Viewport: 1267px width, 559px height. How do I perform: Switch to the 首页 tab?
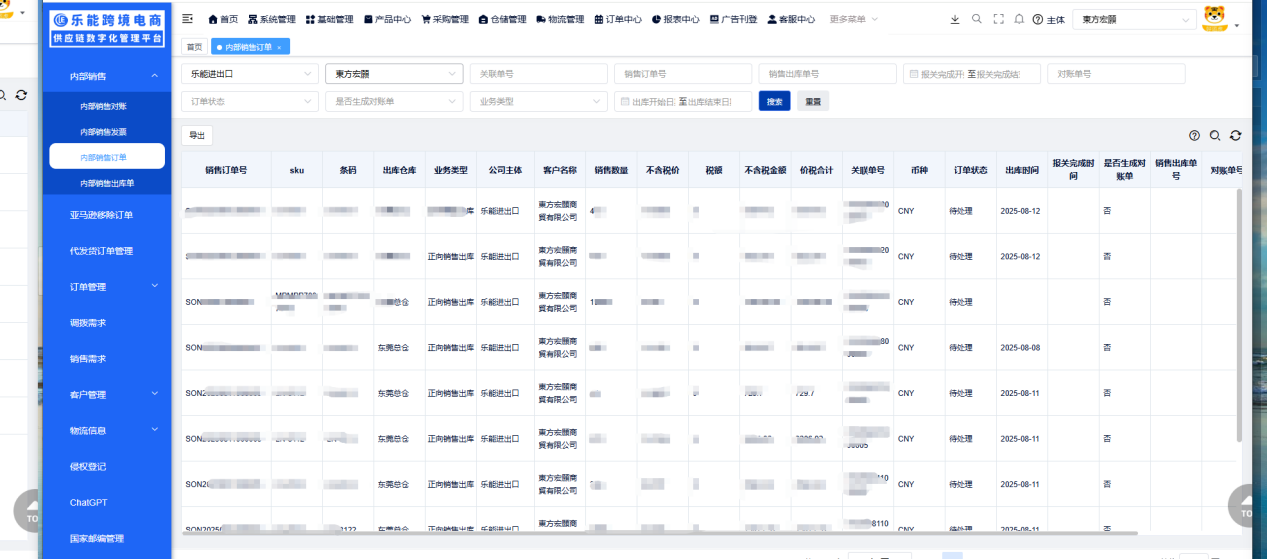(x=193, y=47)
